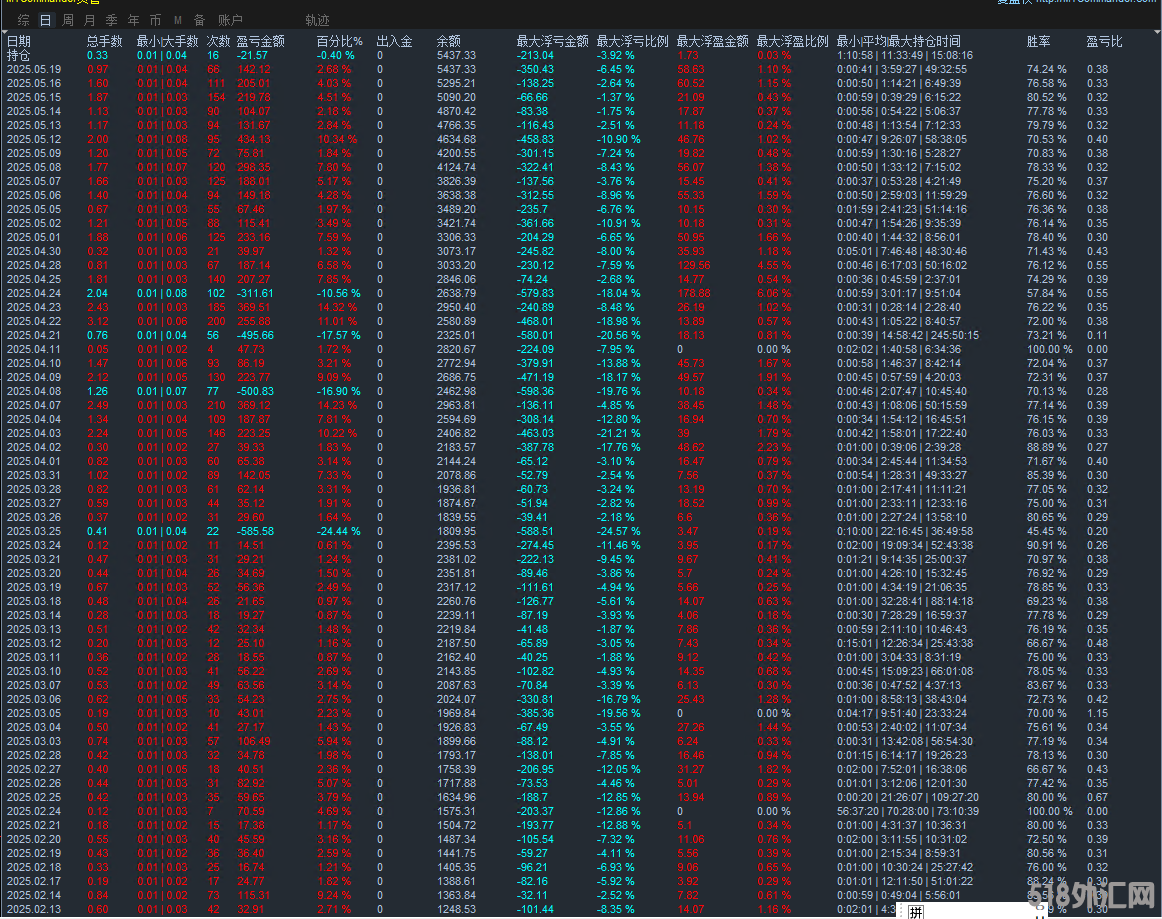Screen dimensions: 1162x919
Task: Open the 周 weekly tab
Action: [x=68, y=20]
